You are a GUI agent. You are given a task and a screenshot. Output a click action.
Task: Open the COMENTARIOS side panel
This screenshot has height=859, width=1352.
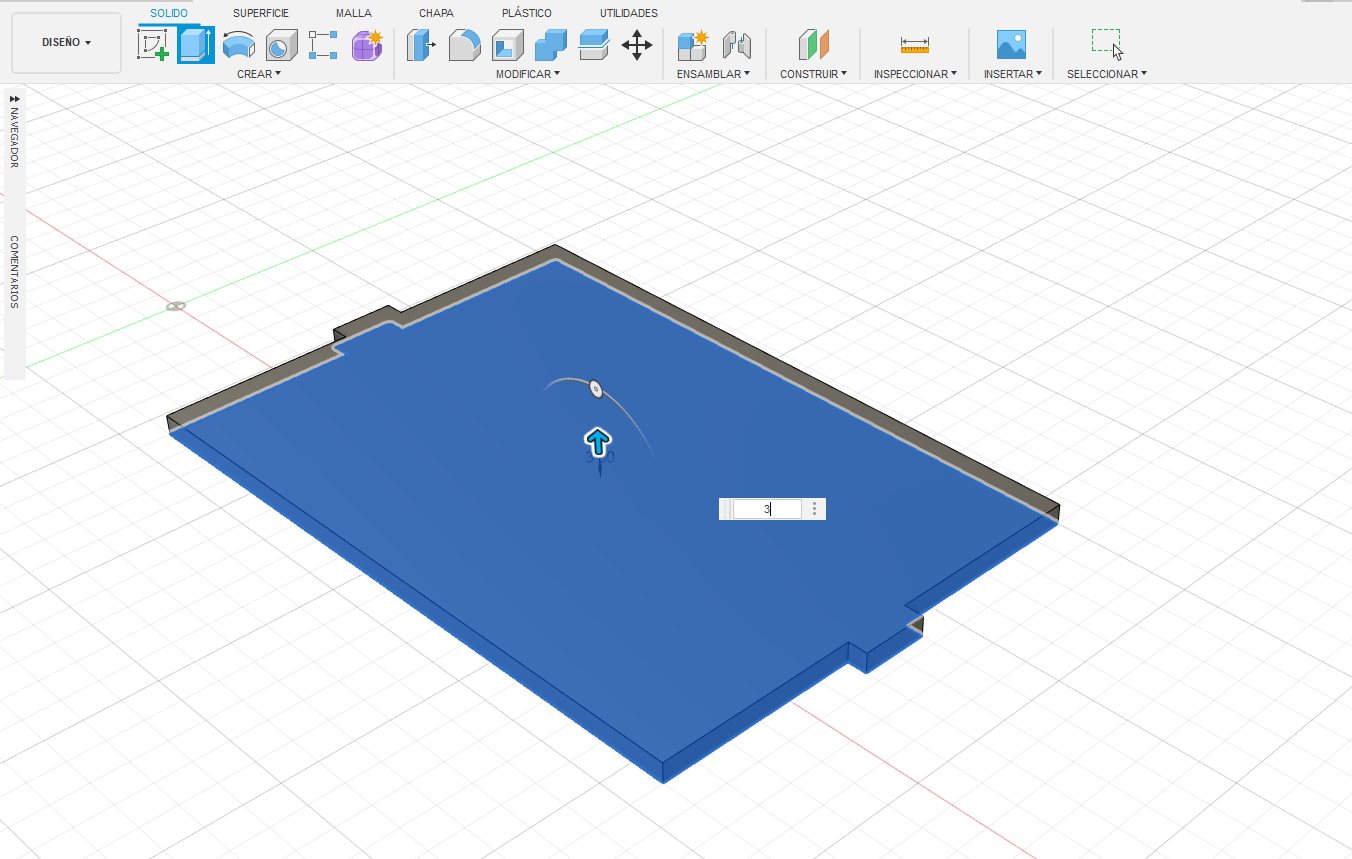(14, 272)
